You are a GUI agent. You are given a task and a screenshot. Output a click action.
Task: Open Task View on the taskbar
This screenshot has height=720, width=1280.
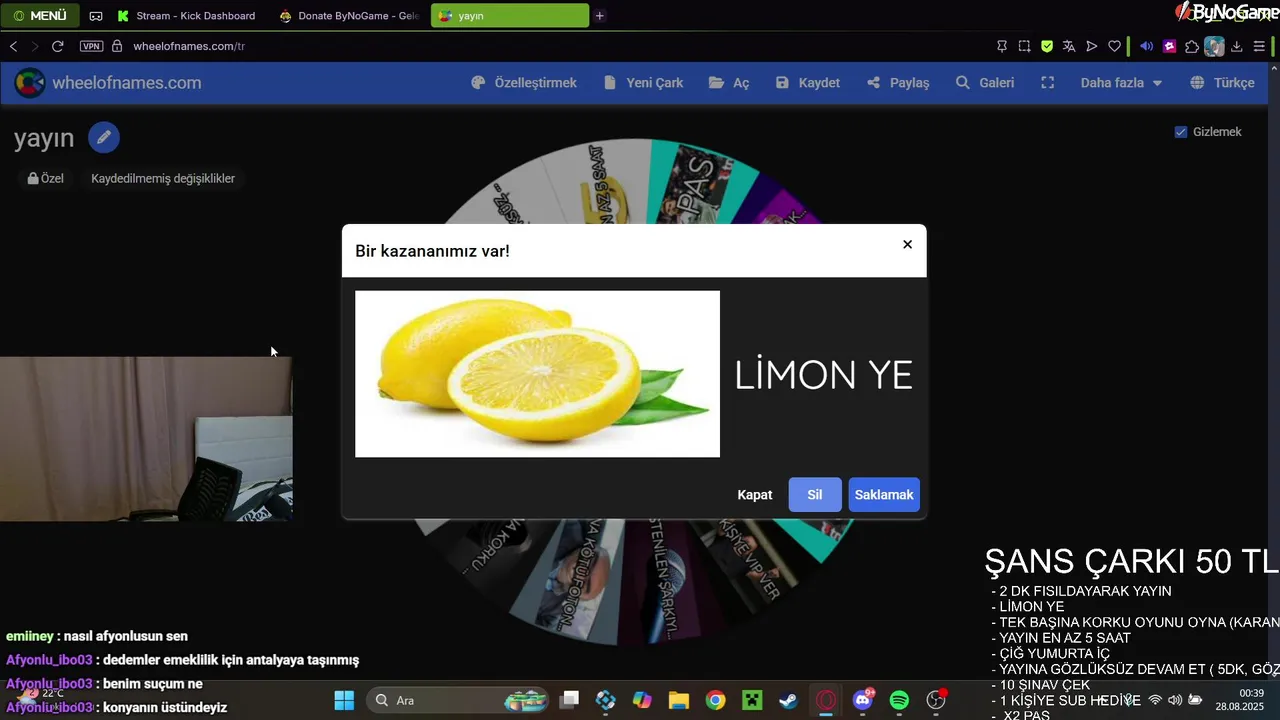(x=569, y=700)
